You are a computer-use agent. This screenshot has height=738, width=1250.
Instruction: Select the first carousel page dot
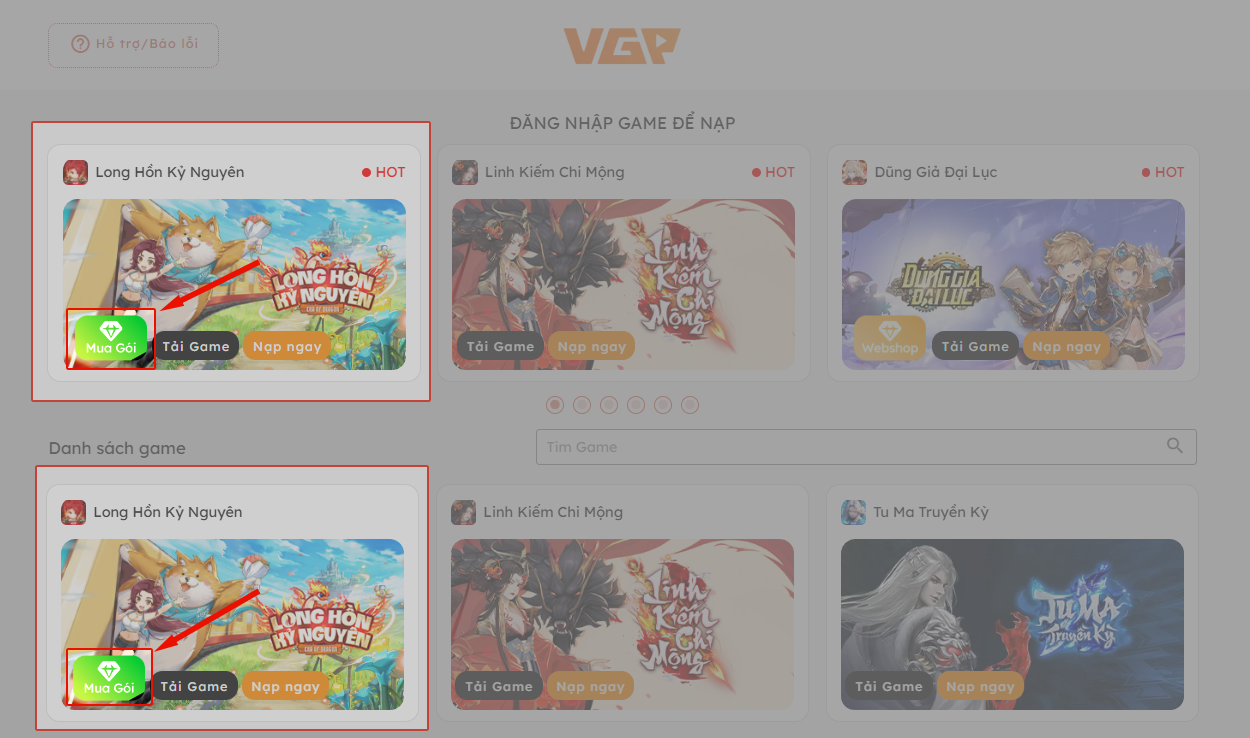(x=555, y=405)
